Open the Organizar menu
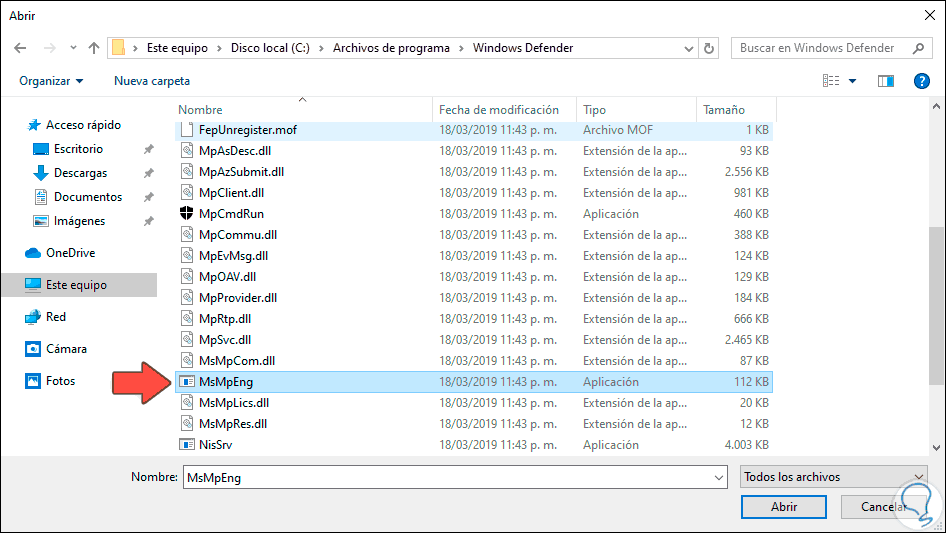Screen dimensions: 946x533 click(51, 81)
